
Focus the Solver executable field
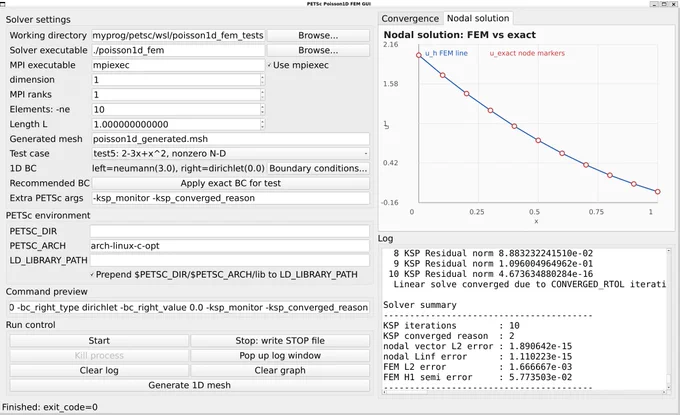(x=178, y=50)
